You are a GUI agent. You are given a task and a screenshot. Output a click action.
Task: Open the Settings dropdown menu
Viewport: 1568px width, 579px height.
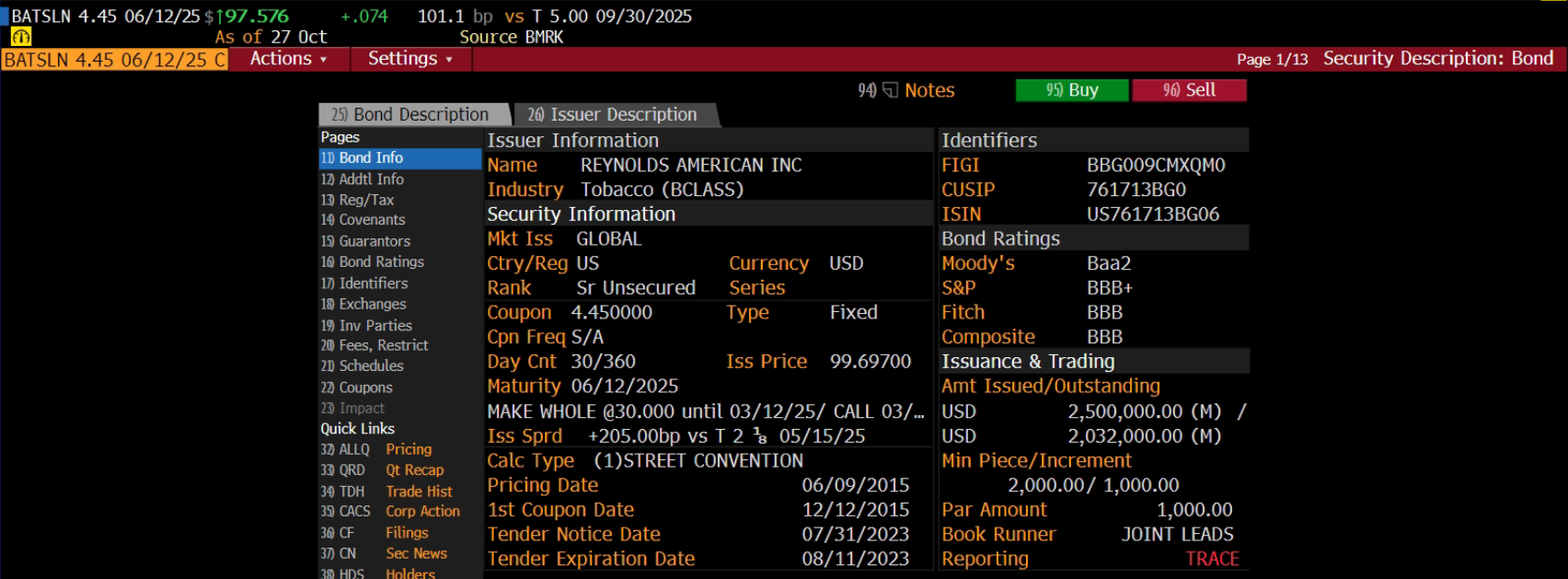(410, 59)
